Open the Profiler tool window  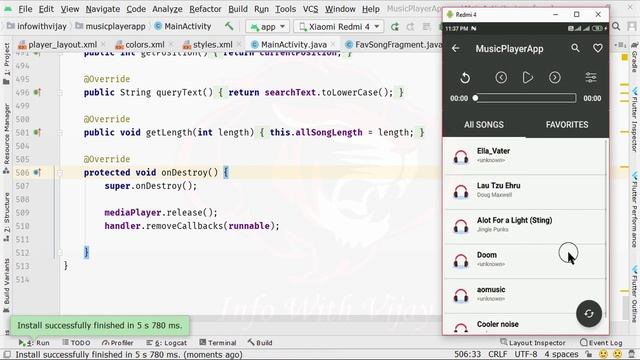[x=118, y=343]
